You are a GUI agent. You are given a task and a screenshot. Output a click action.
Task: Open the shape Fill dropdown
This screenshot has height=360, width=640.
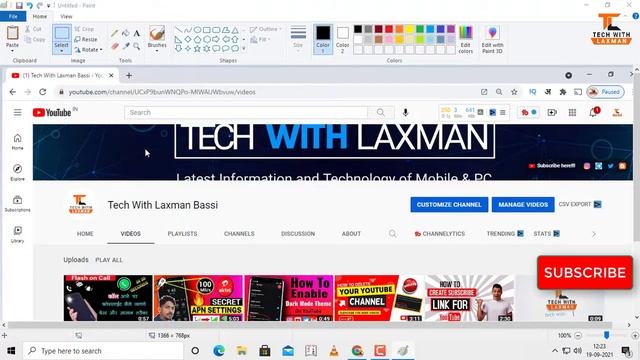(x=260, y=39)
